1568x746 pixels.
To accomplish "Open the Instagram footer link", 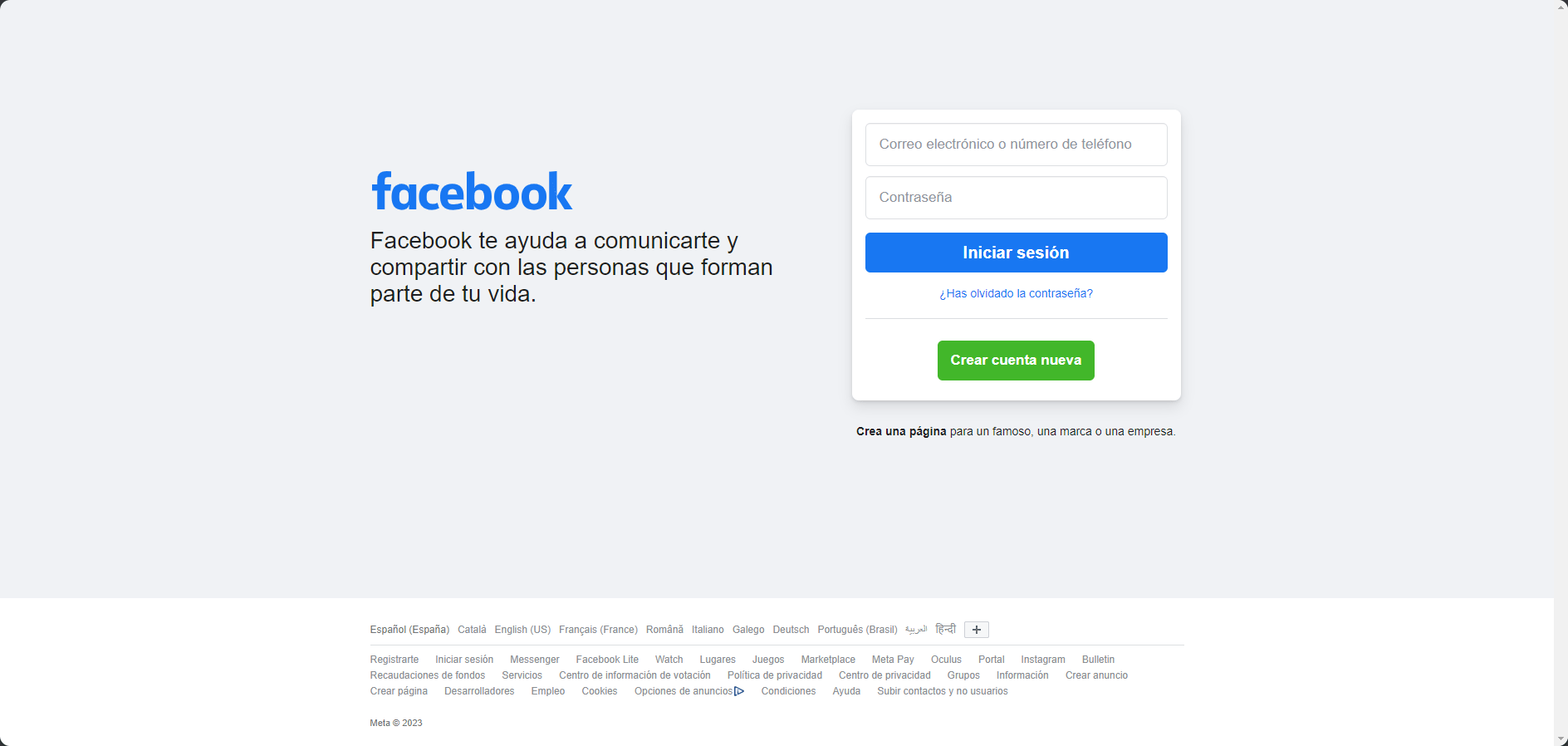I will pos(1042,660).
